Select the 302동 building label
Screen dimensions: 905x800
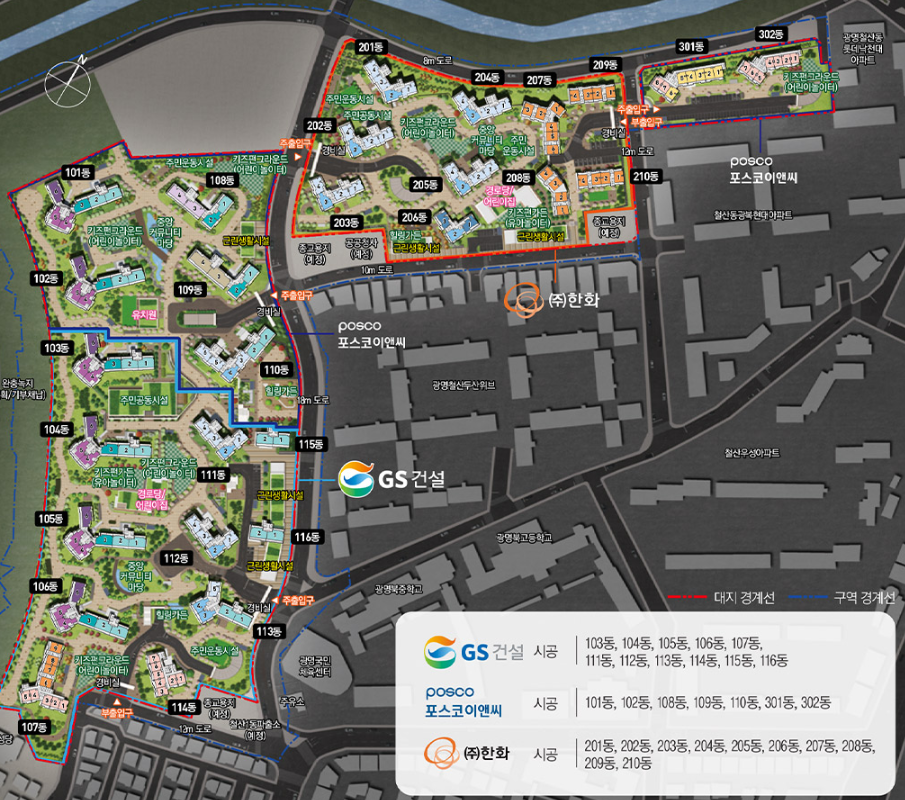point(771,34)
